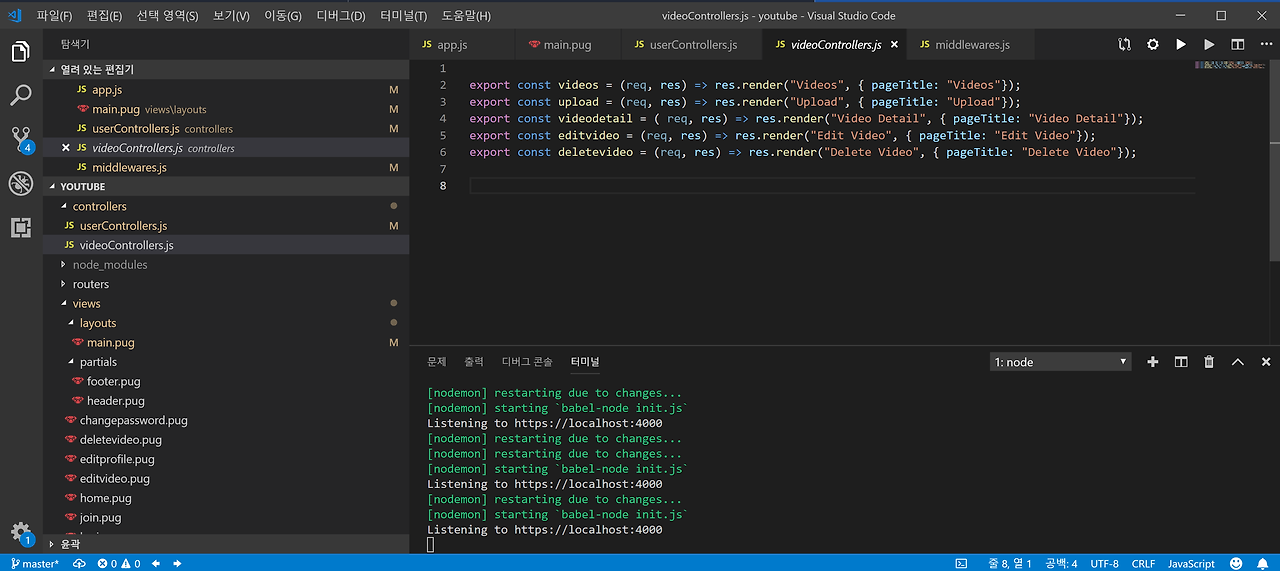Open the 1: node terminal dropdown

coord(1060,362)
